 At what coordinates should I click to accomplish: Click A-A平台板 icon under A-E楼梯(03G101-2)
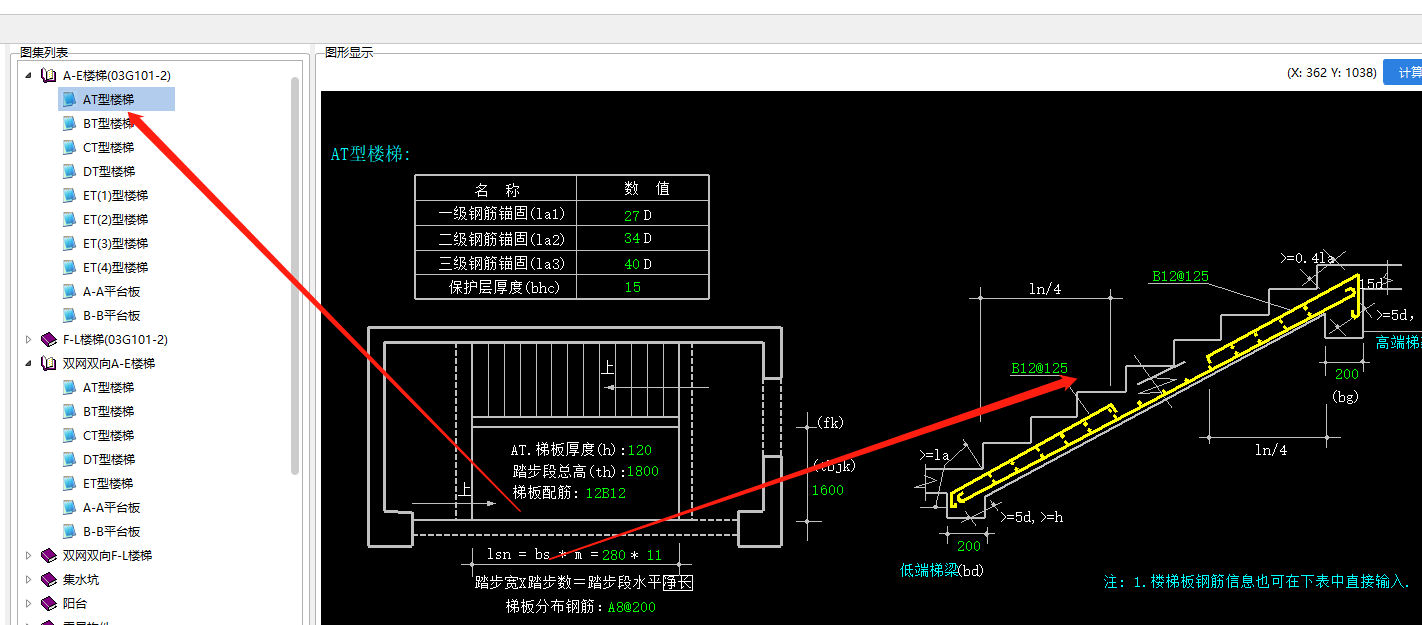click(x=69, y=291)
